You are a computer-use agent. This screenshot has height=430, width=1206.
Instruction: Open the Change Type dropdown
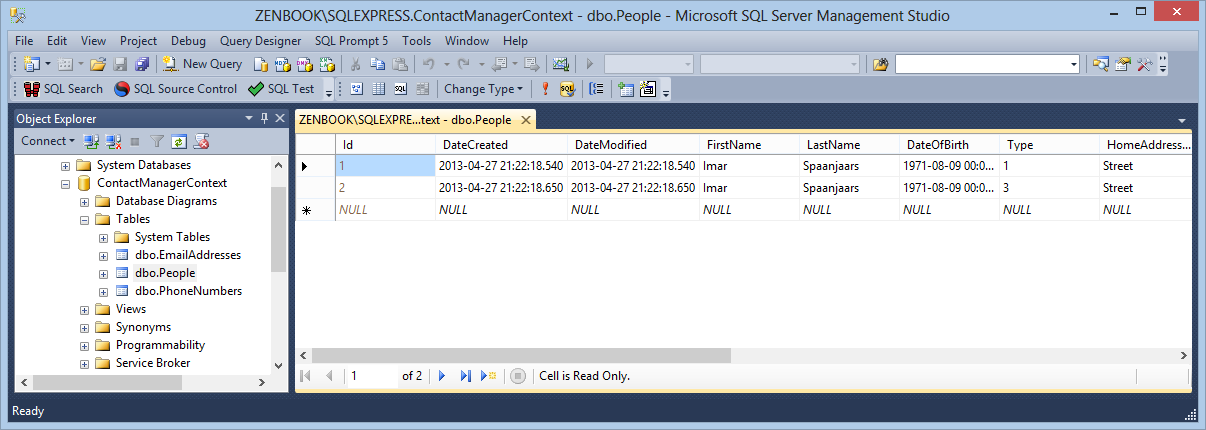483,89
